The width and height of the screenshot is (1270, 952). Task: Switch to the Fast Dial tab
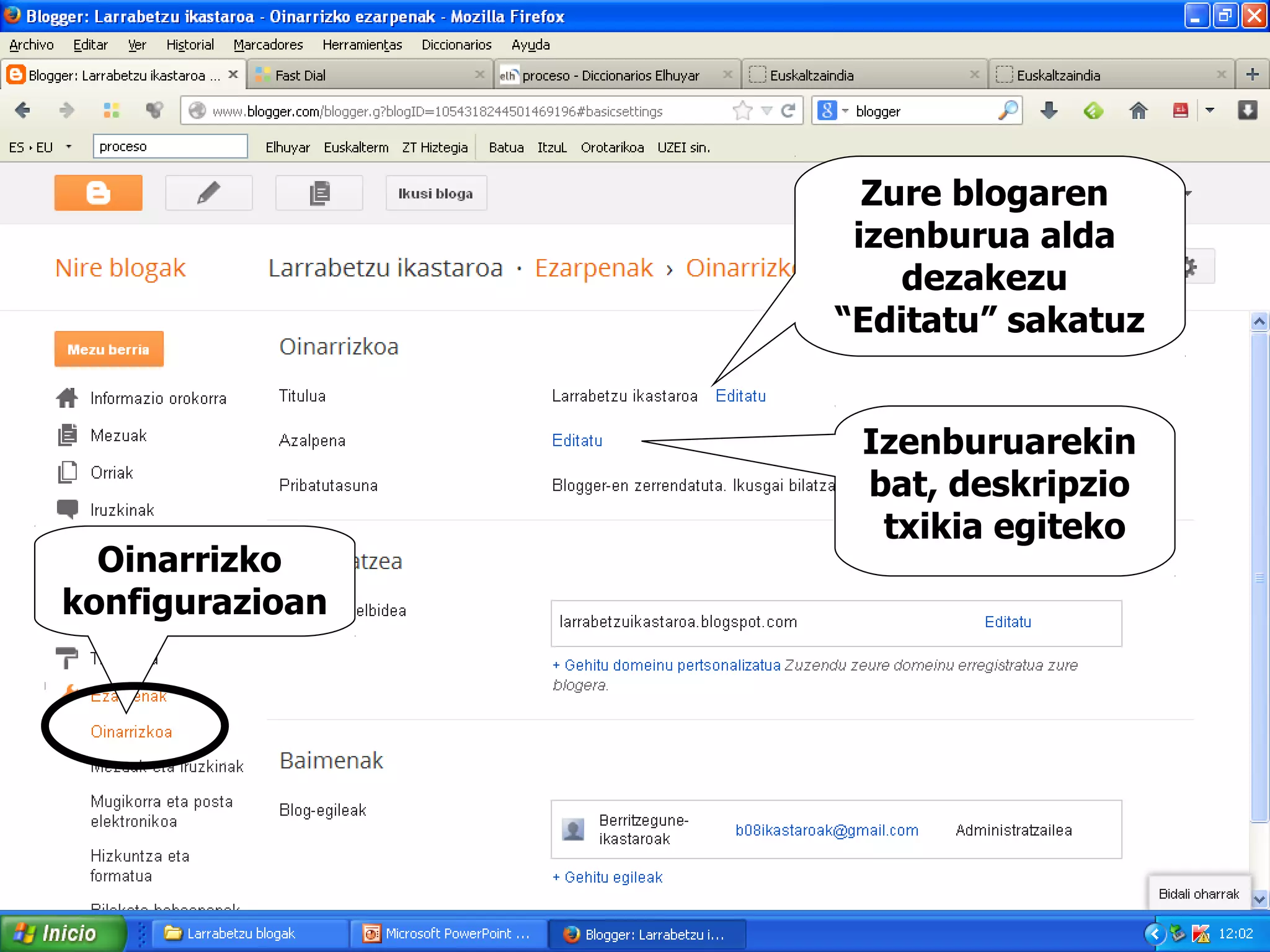click(x=370, y=75)
